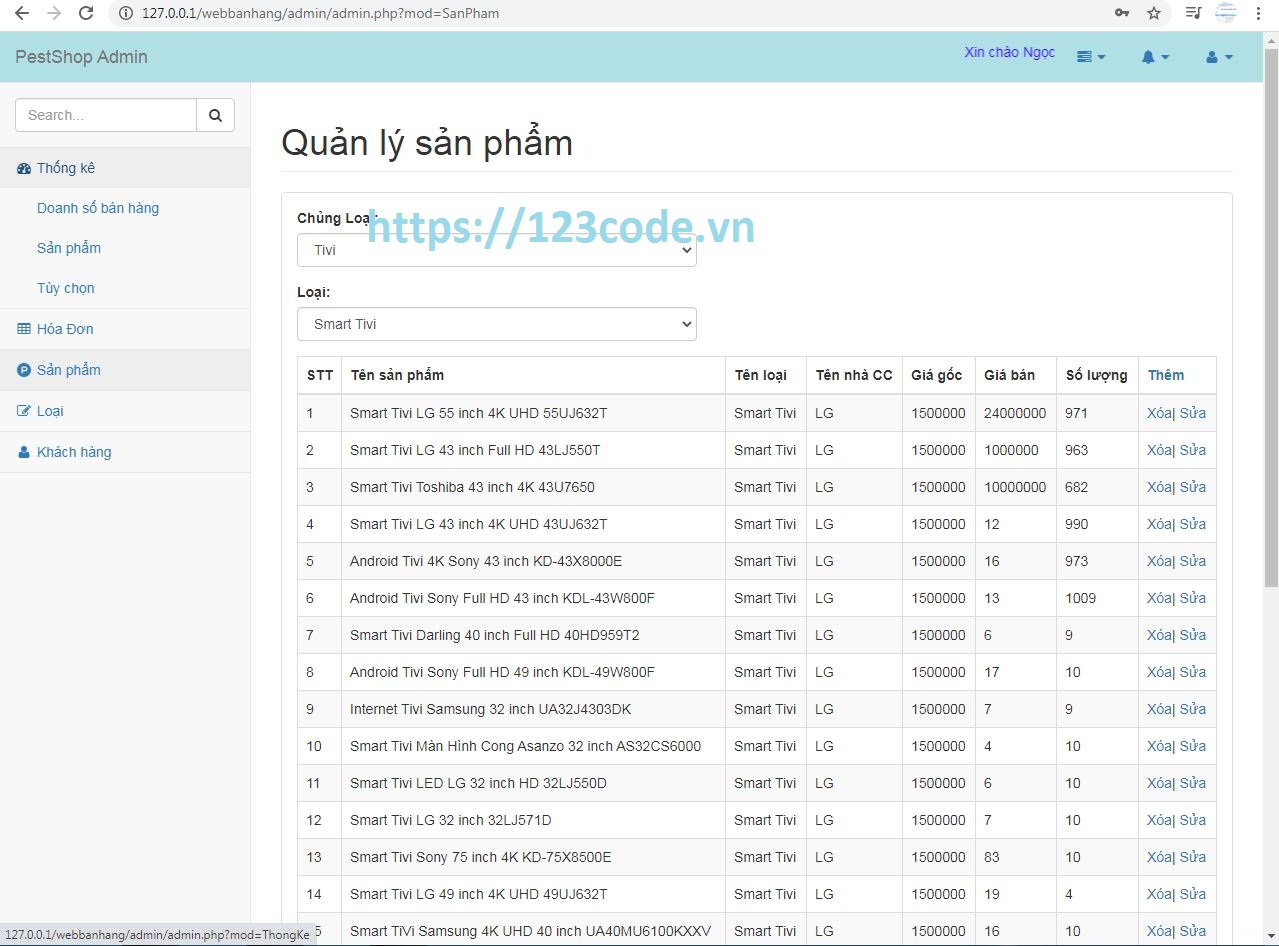Click the table icon next to Hóa Đơn
The height and width of the screenshot is (946, 1279).
coord(23,329)
